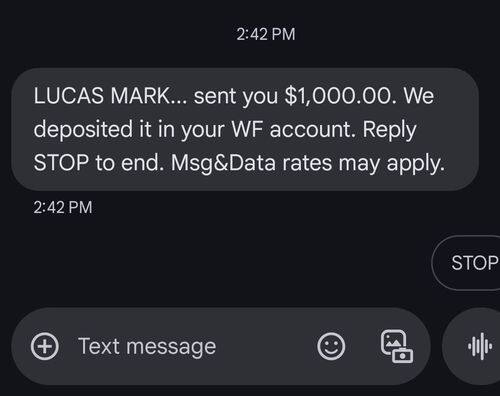Screen dimensions: 500x396
Task: Click the word Reply in the message
Action: click(389, 130)
